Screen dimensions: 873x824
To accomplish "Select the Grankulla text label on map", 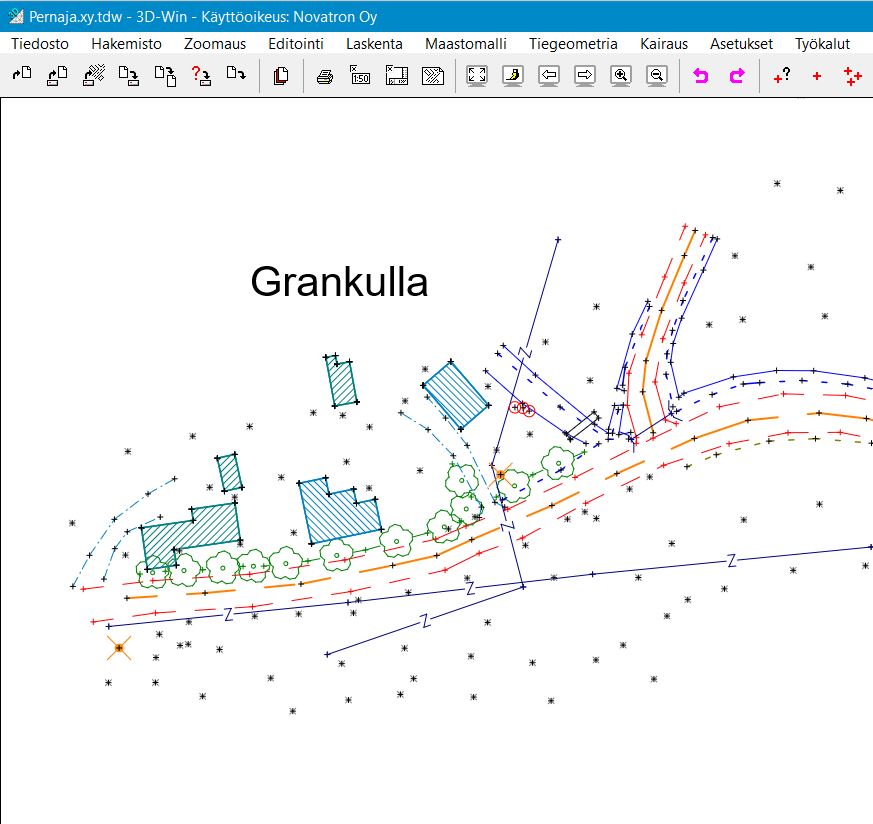I will [339, 282].
